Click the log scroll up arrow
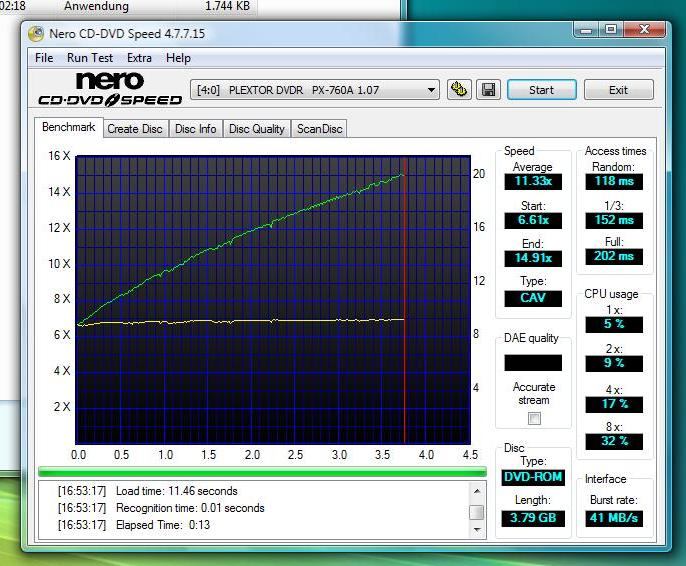686x566 pixels. (477, 491)
